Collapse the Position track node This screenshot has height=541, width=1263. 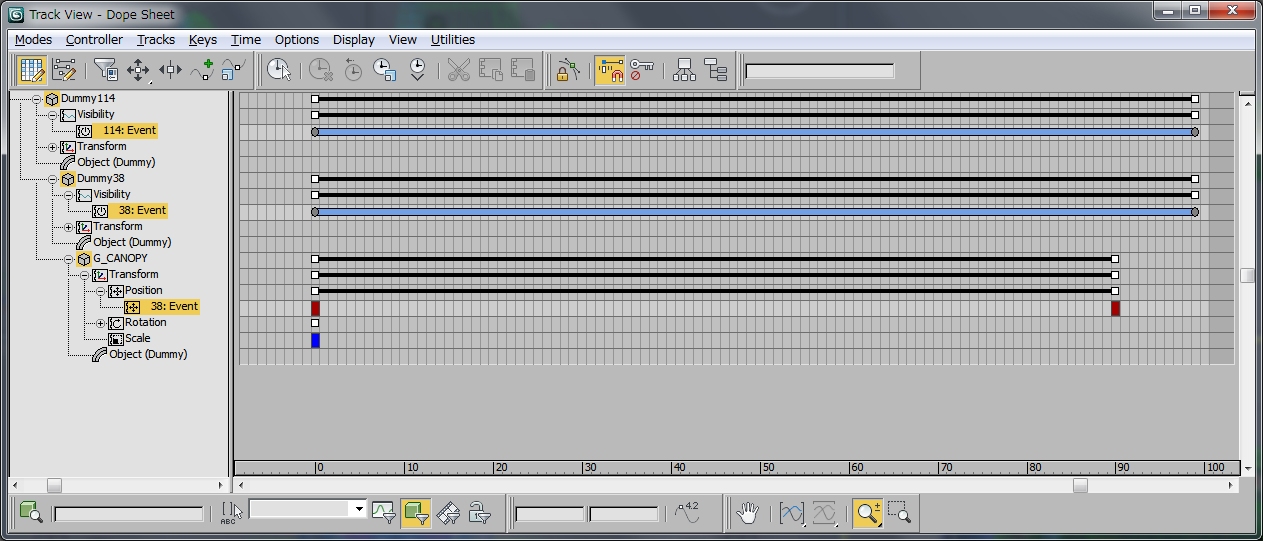click(101, 291)
